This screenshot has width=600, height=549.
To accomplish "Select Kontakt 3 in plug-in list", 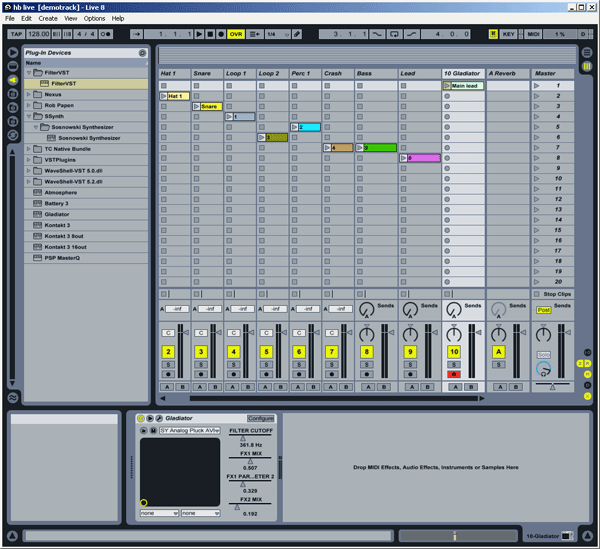I will (x=56, y=224).
